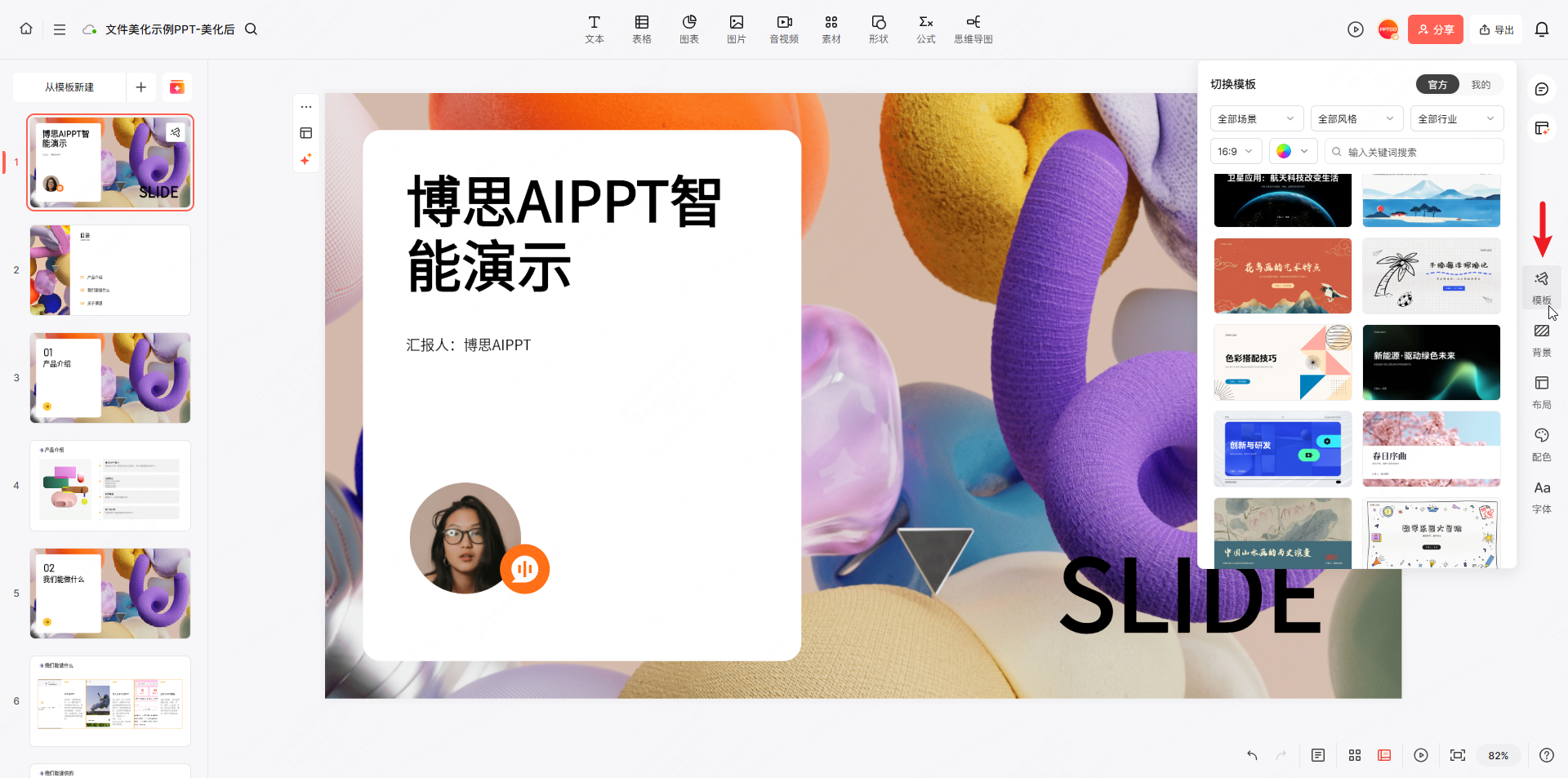Click the orange audio badge on the portrait
The height and width of the screenshot is (778, 1568).
pyautogui.click(x=525, y=569)
